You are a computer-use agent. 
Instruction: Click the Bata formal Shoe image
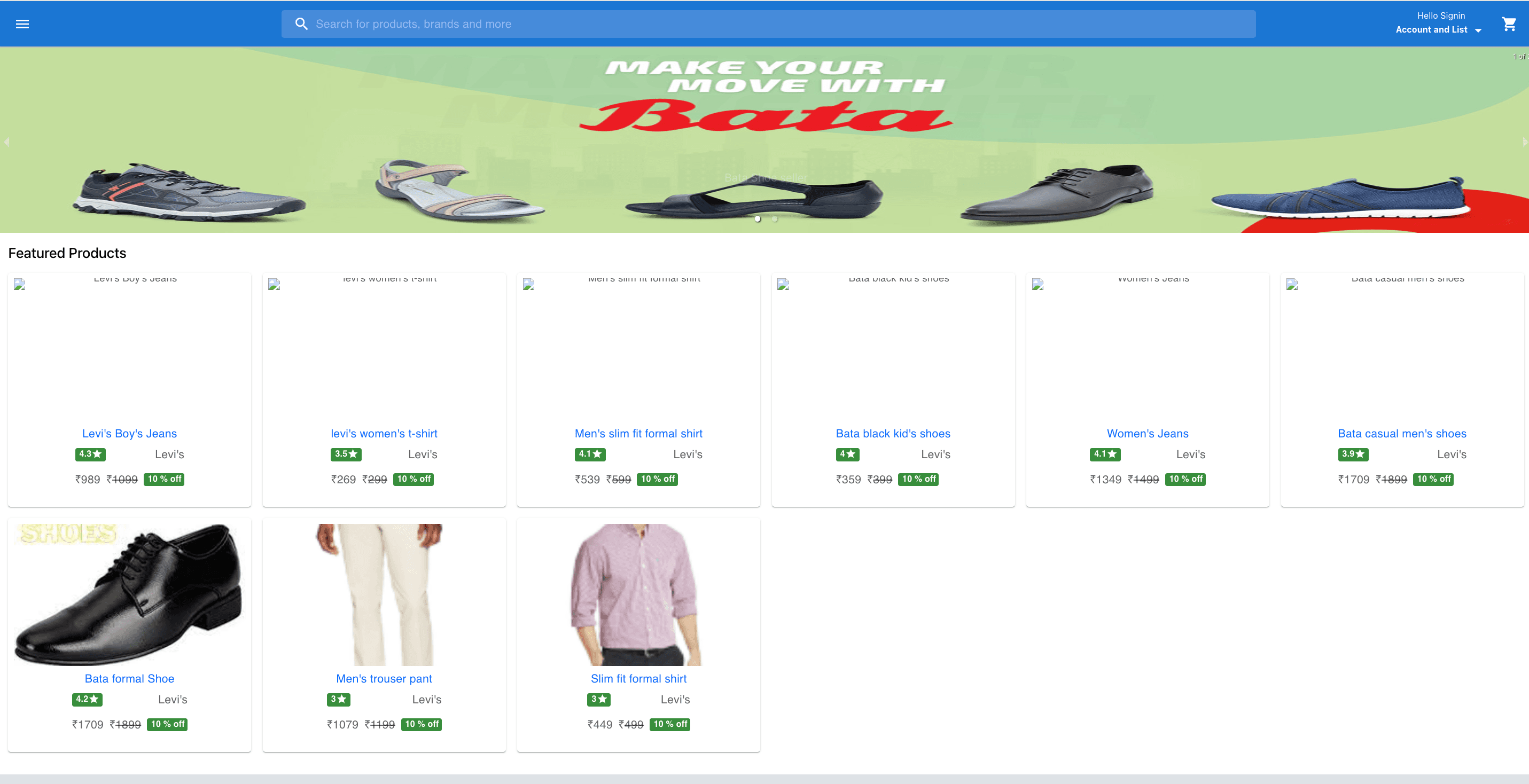click(129, 595)
